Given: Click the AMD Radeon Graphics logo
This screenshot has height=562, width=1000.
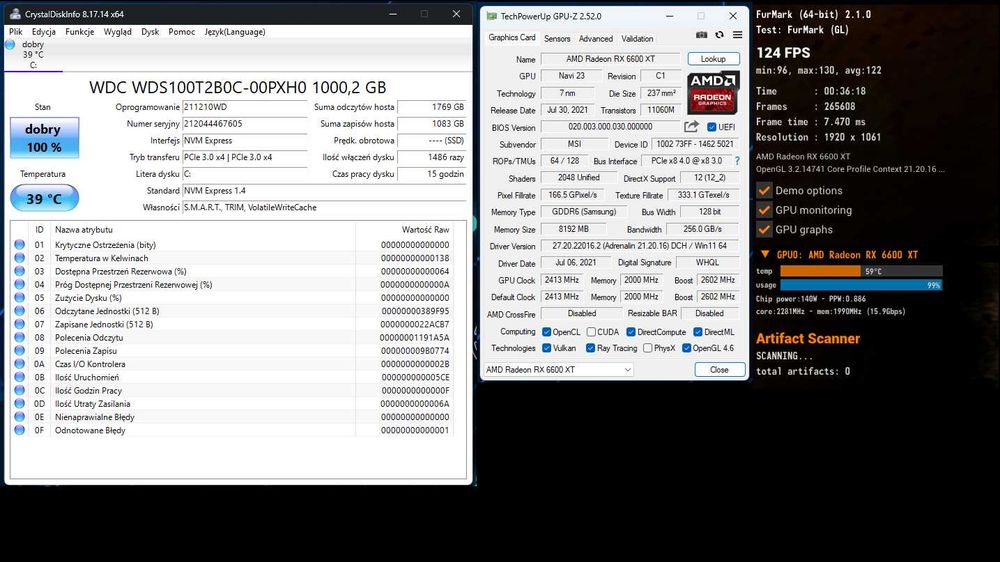Looking at the screenshot, I should click(x=712, y=92).
